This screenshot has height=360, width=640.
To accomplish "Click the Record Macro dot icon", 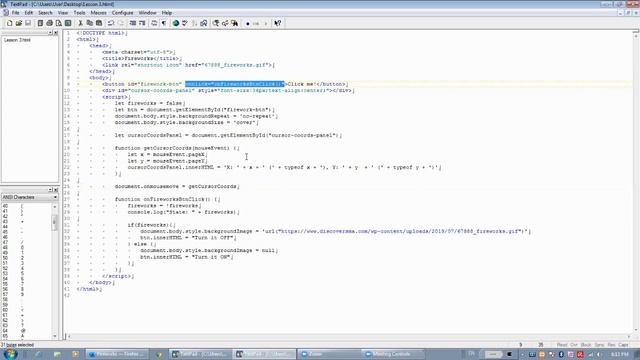I will point(247,24).
